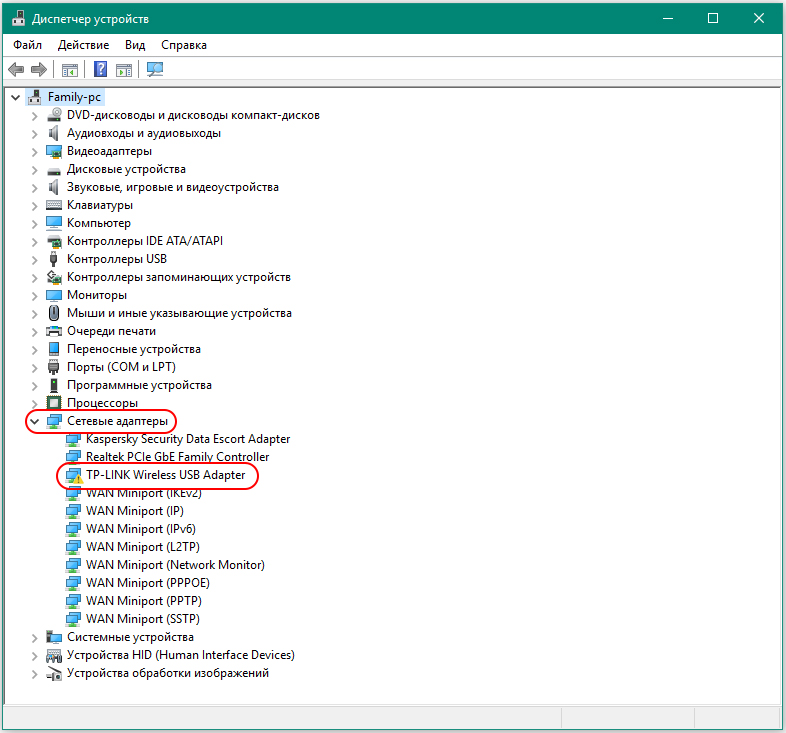Viewport: 786px width, 733px height.
Task: Click the processor chip icon beside Процессоры
Action: pos(54,403)
